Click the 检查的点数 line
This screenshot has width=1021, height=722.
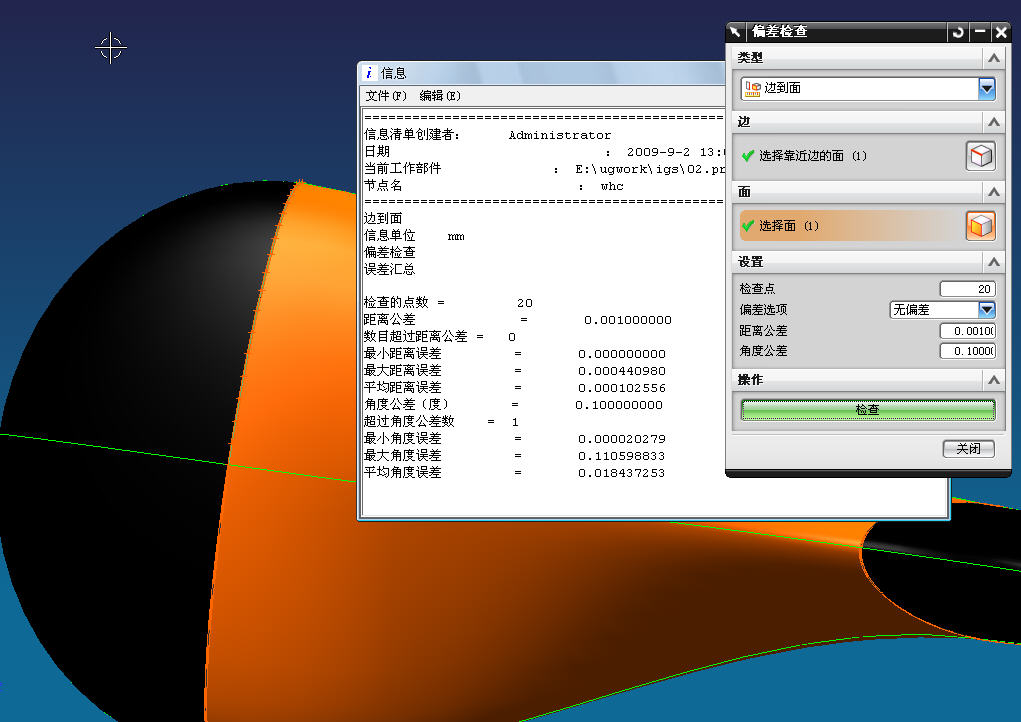pos(448,303)
